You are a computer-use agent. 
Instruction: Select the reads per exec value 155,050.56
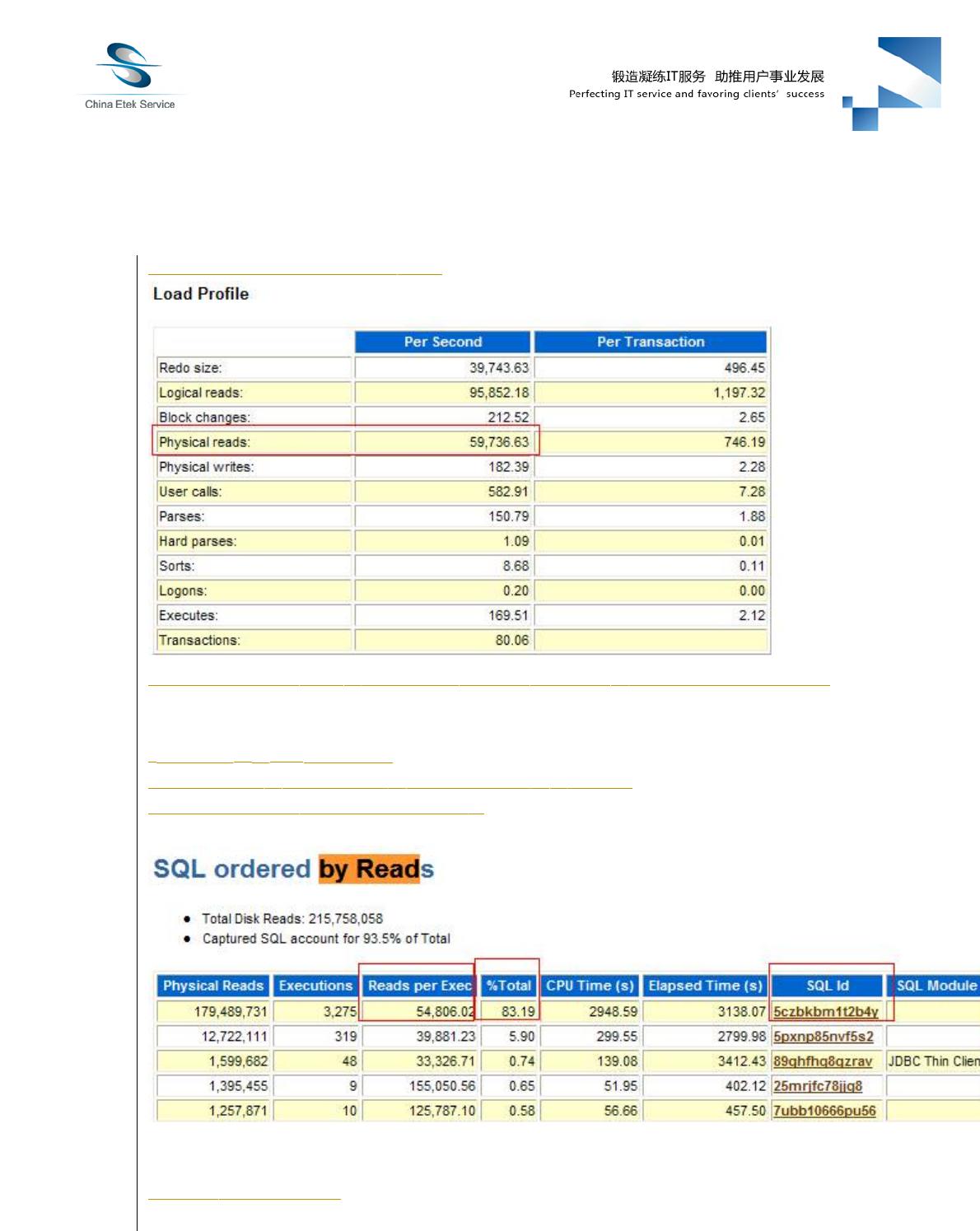pyautogui.click(x=442, y=1085)
